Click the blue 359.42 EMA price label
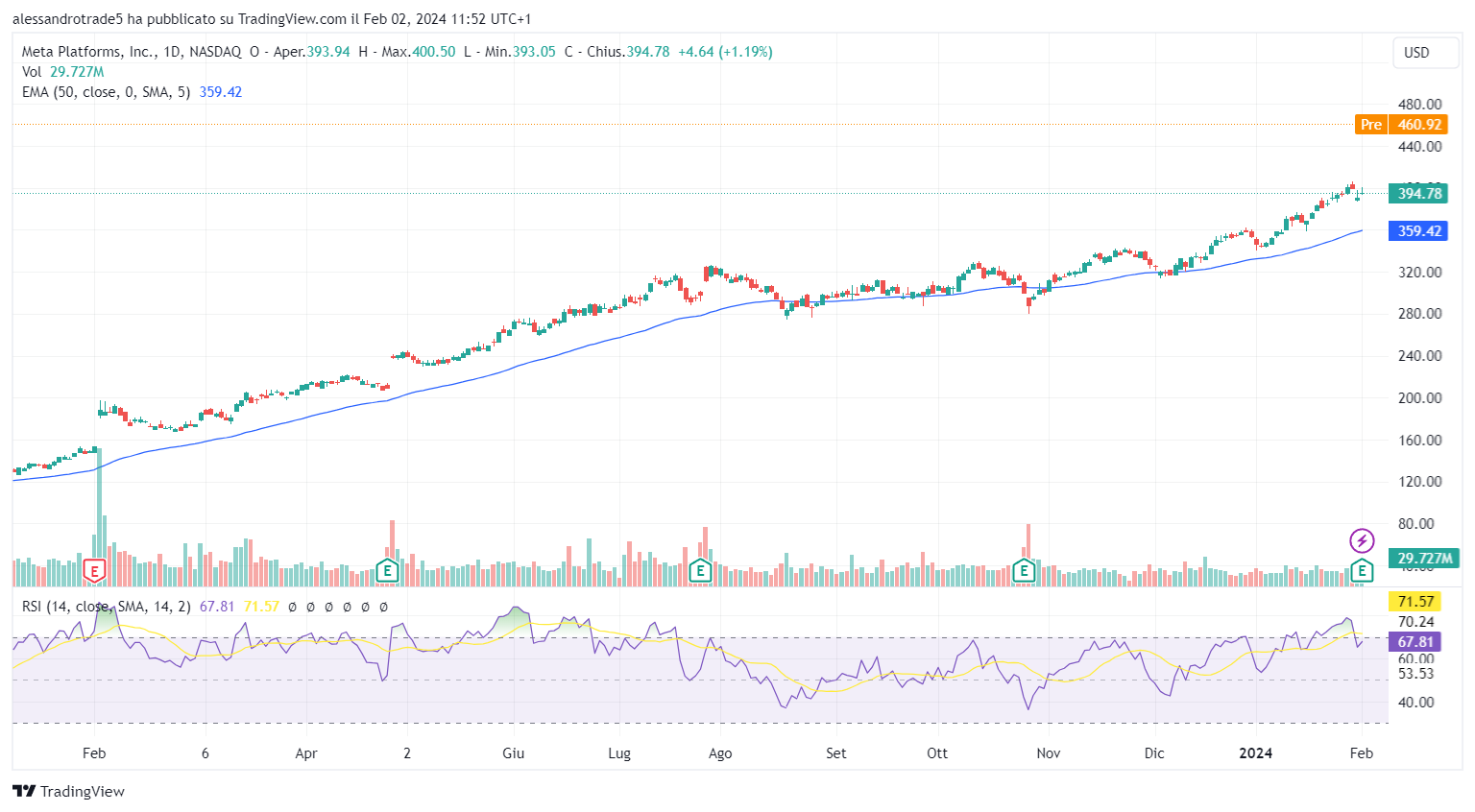 [x=1418, y=231]
